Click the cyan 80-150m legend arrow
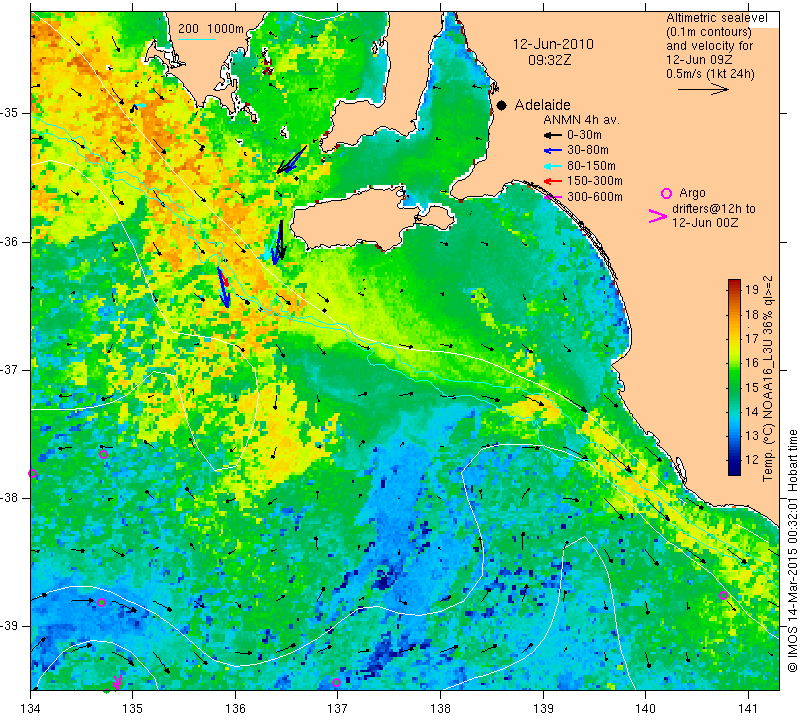The image size is (800, 720). (553, 166)
